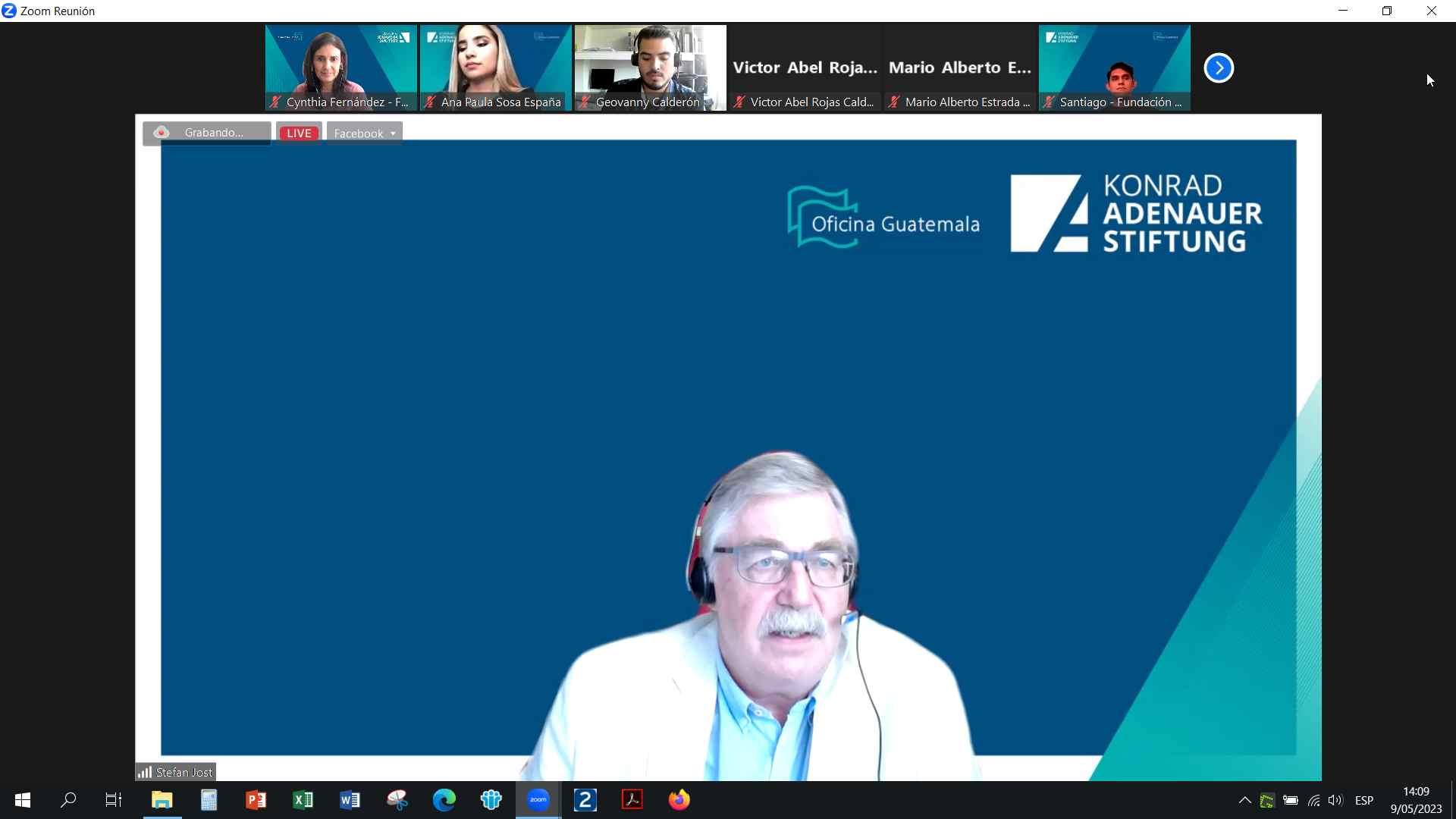Click Geovanny Calderón's muted microphone icon
This screenshot has height=819, width=1456.
point(585,102)
